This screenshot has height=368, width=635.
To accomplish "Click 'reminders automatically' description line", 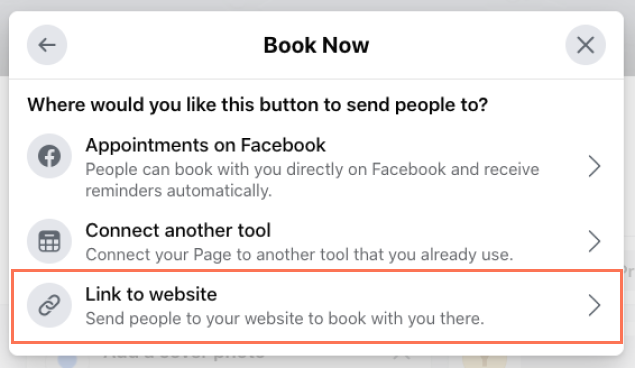I will point(179,191).
